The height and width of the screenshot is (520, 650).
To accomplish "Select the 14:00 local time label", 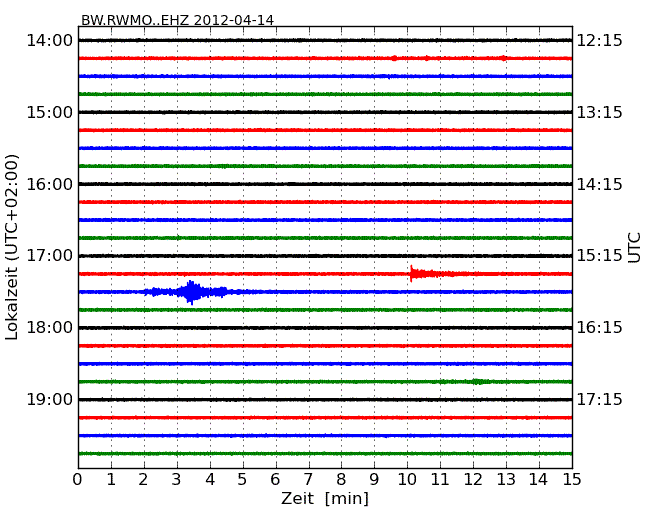I will coord(49,41).
